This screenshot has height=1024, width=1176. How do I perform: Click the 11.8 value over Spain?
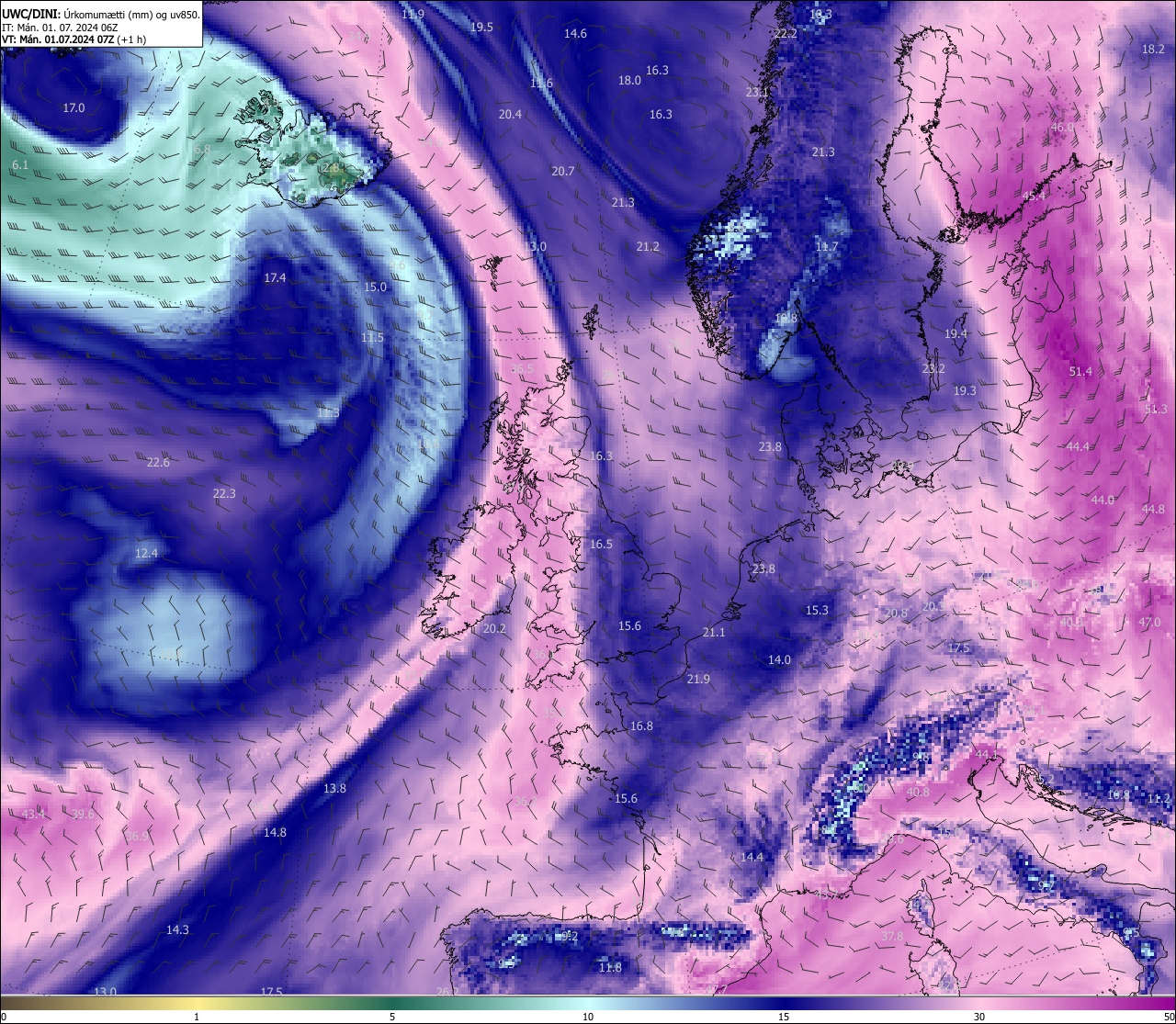coord(610,968)
